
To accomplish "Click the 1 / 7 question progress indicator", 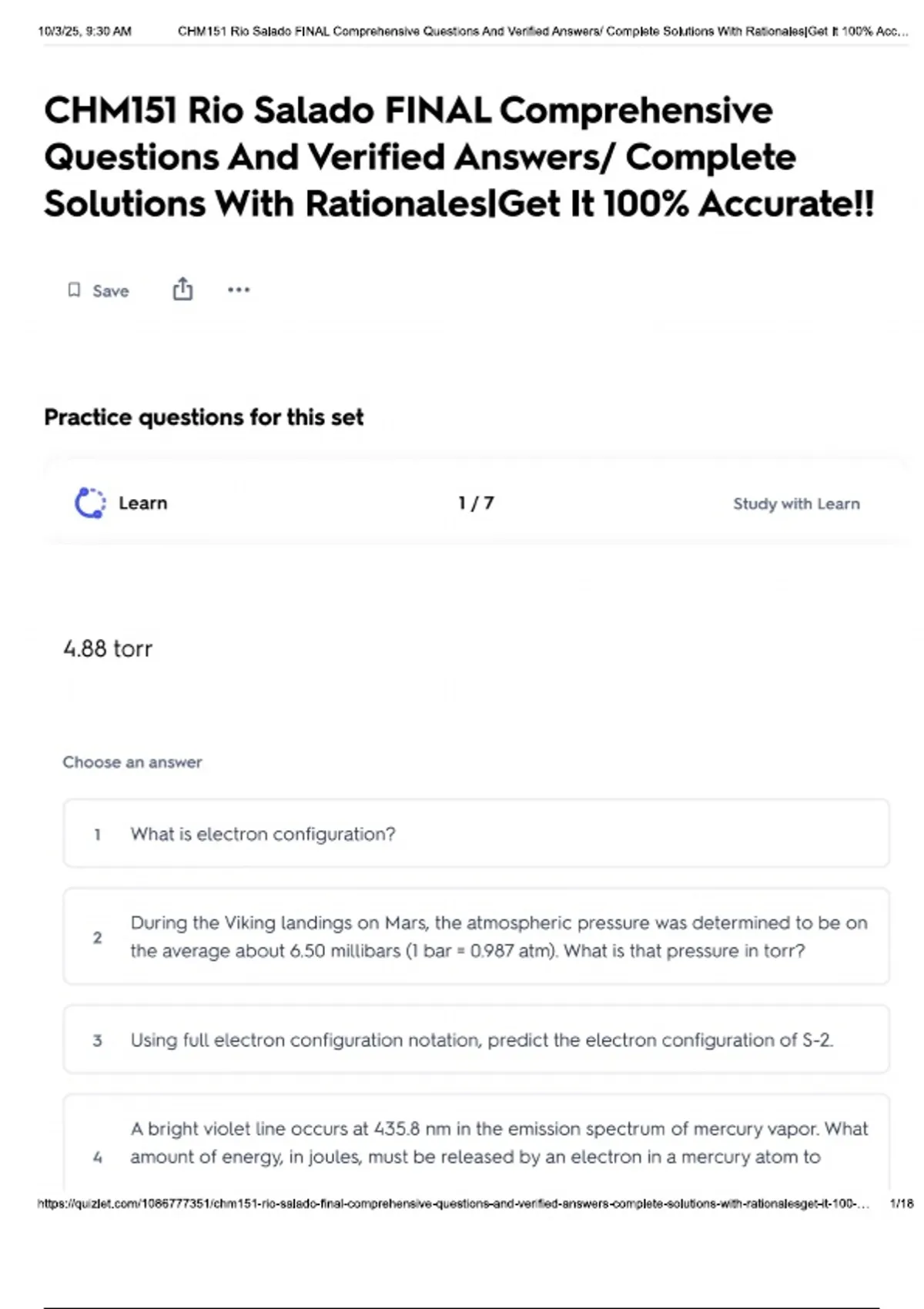I will click(x=476, y=503).
